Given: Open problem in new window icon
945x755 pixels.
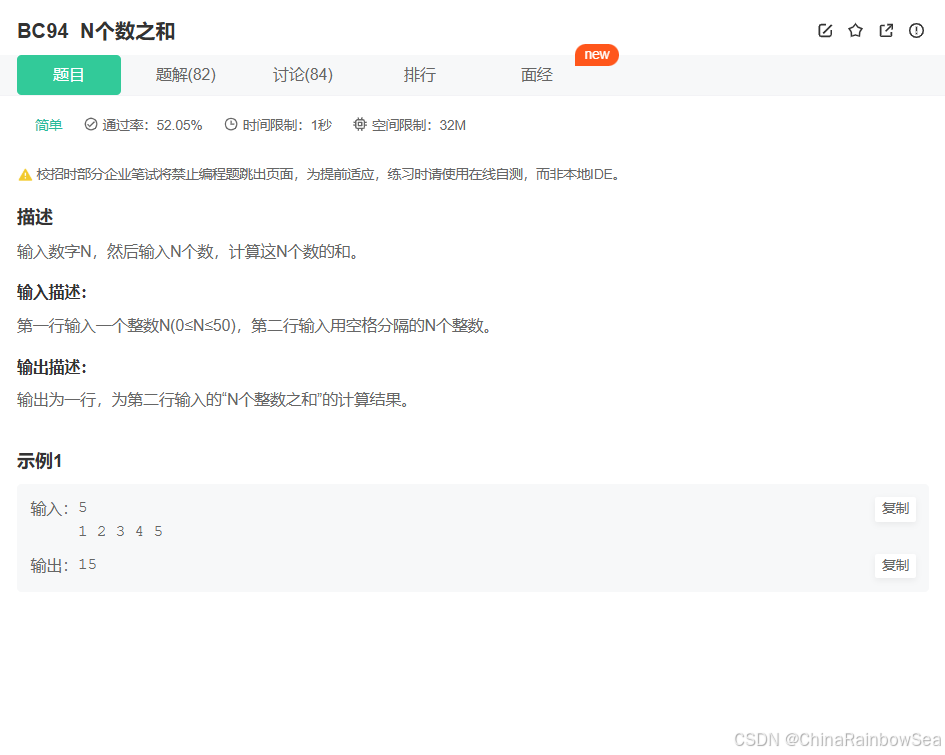Looking at the screenshot, I should coord(886,31).
